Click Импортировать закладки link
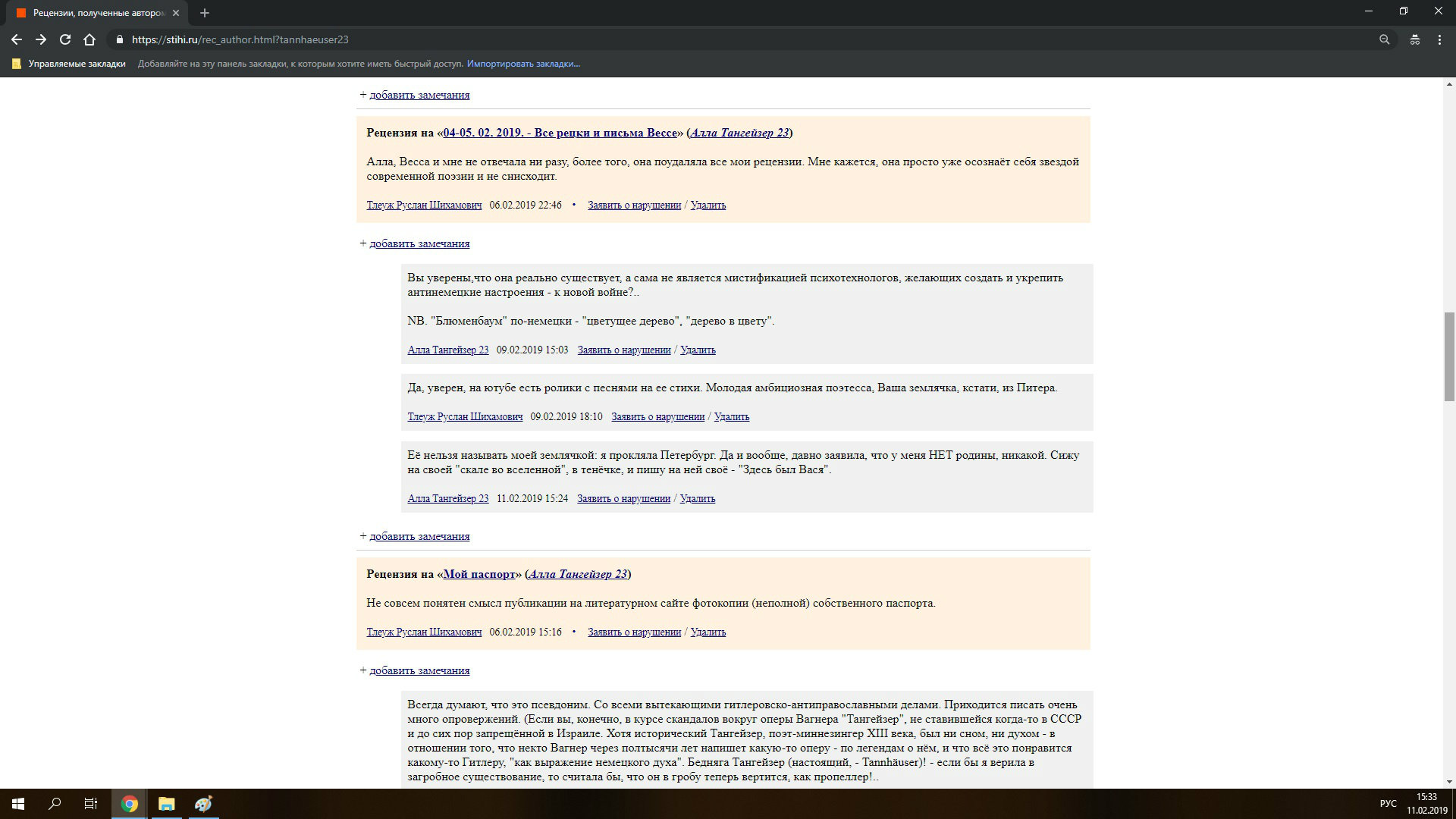1456x819 pixels. [x=523, y=64]
